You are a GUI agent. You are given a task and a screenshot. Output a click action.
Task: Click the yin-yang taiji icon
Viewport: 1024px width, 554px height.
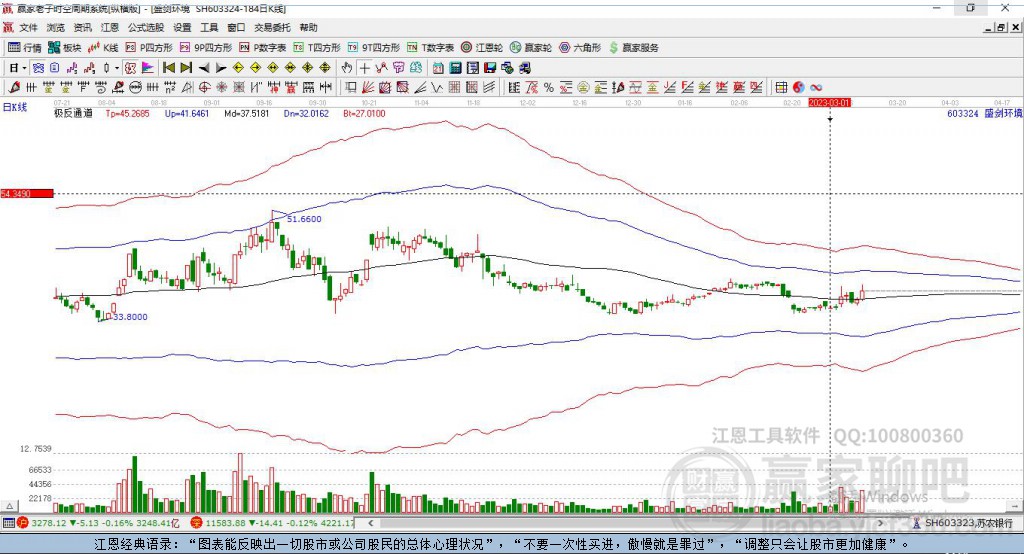[x=799, y=88]
